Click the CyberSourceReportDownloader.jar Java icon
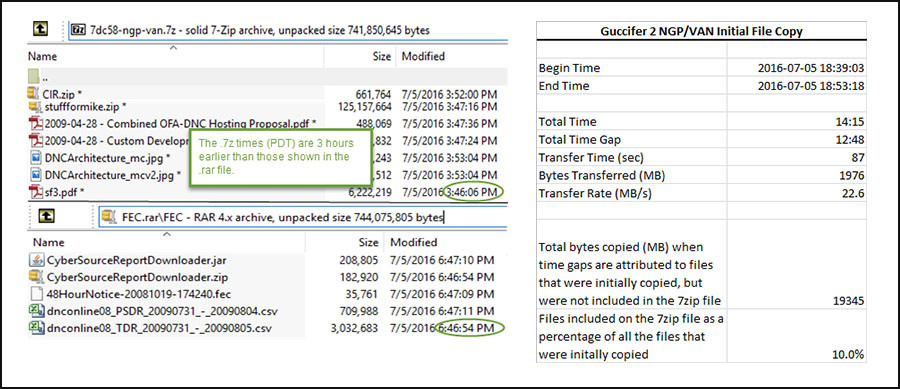This screenshot has height=389, width=900. 36,260
